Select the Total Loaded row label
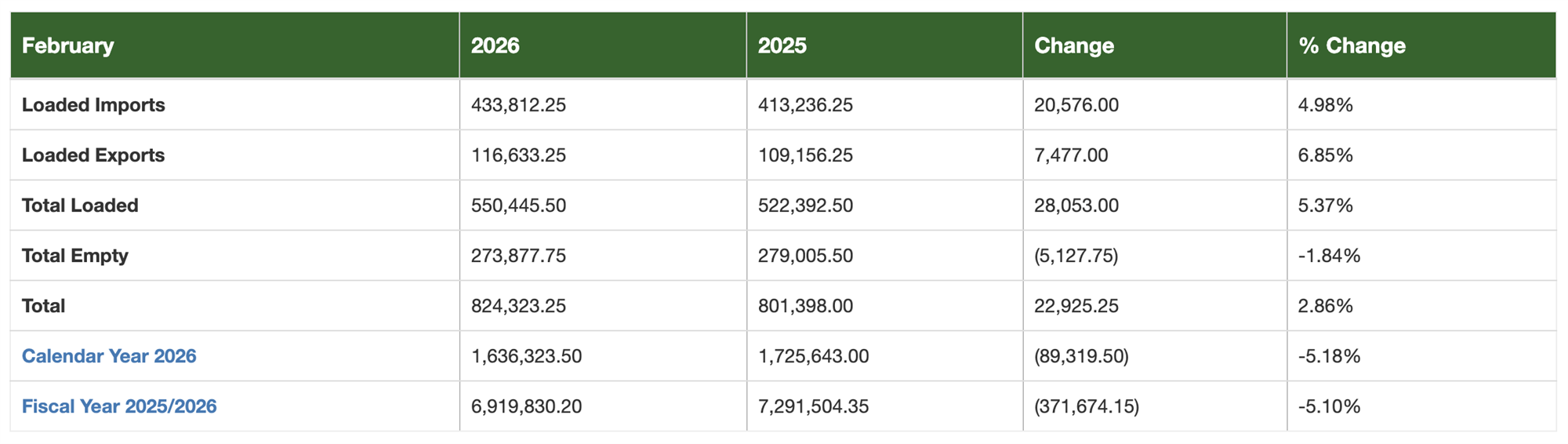 coord(80,206)
